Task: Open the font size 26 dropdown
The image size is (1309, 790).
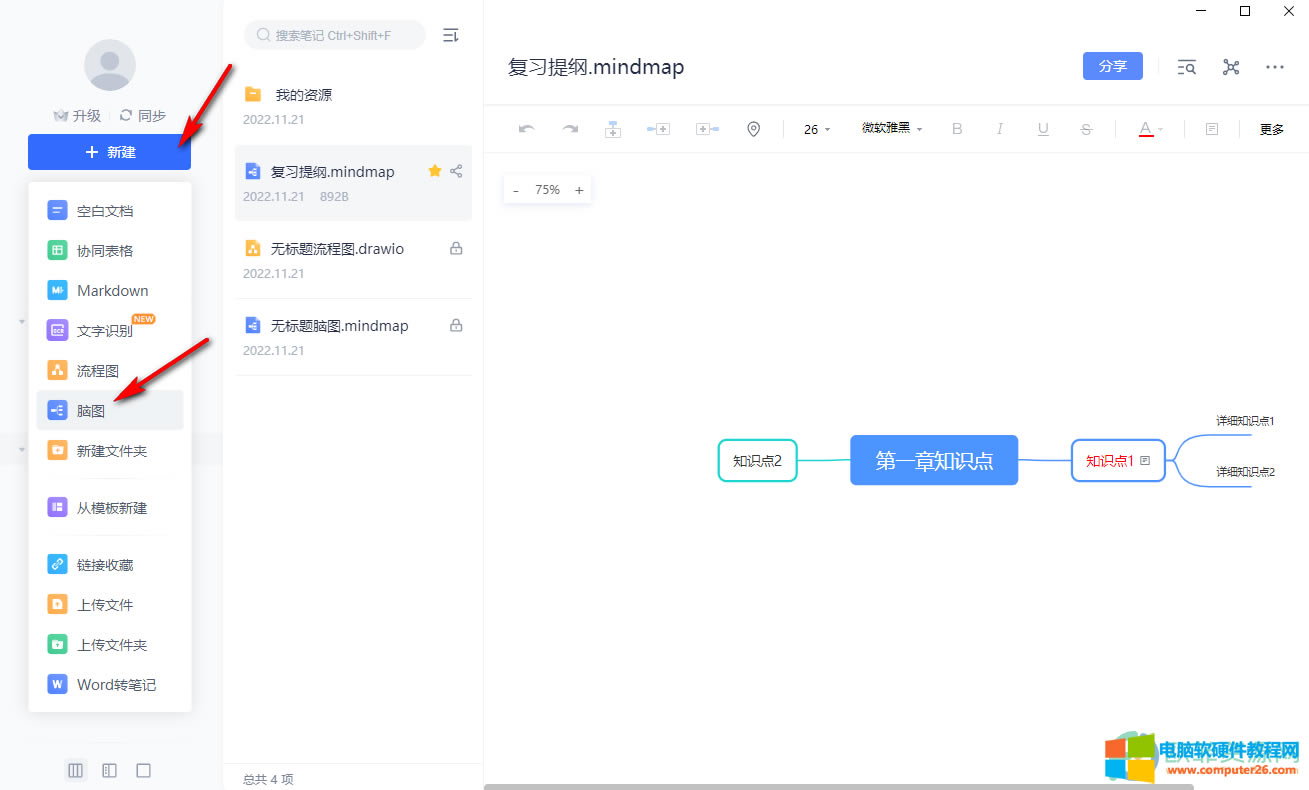Action: (x=817, y=129)
